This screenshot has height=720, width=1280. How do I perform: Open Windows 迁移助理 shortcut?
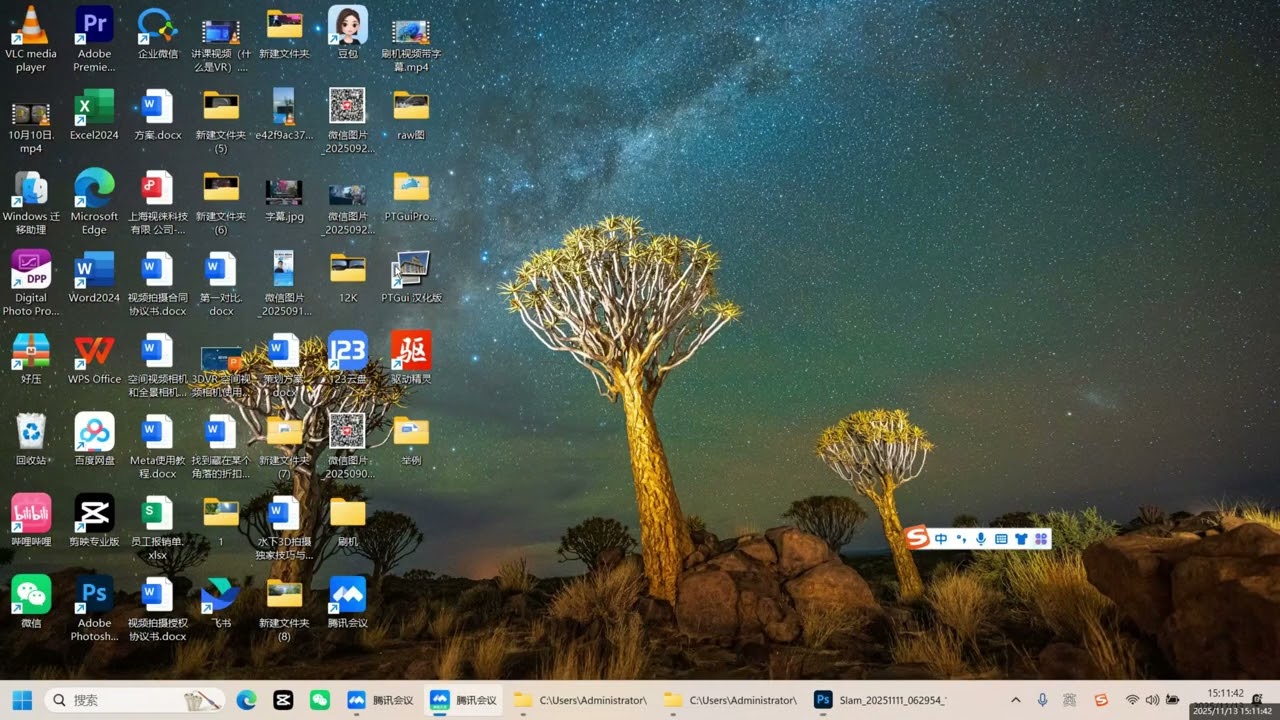tap(31, 202)
